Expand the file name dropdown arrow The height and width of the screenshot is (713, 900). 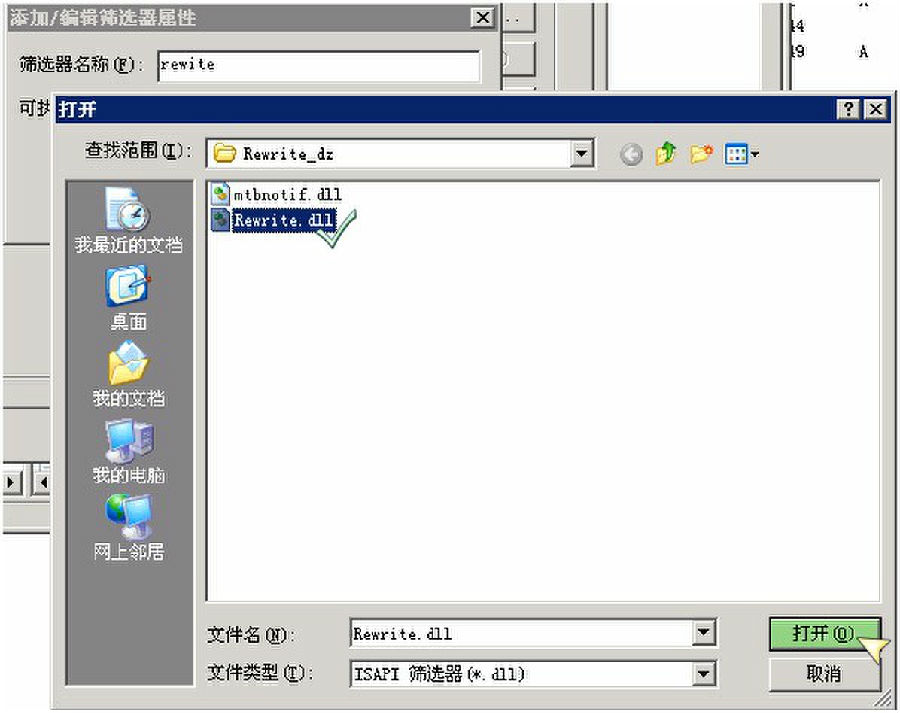pos(704,633)
